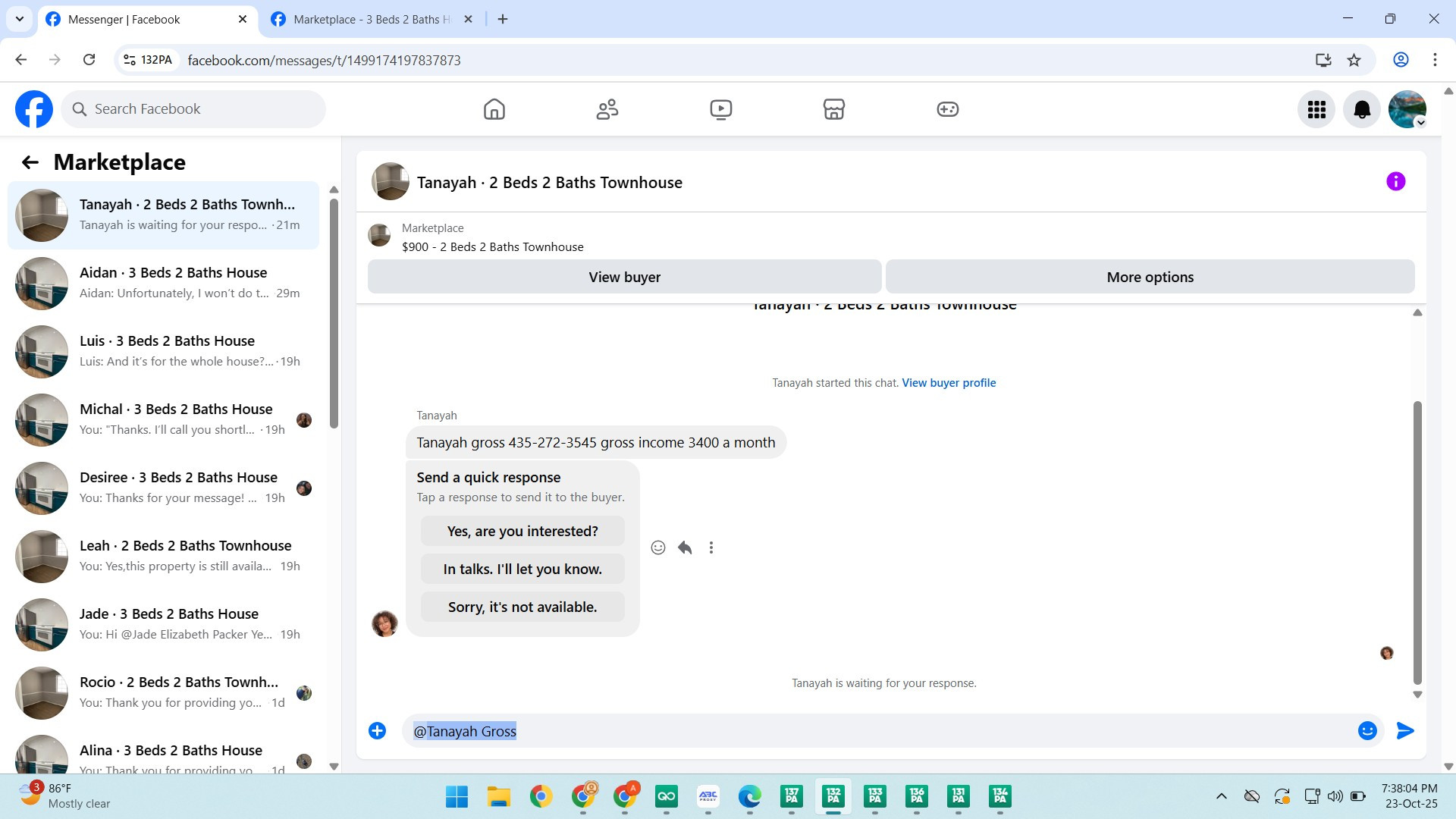Open the Facebook Home icon

494,109
